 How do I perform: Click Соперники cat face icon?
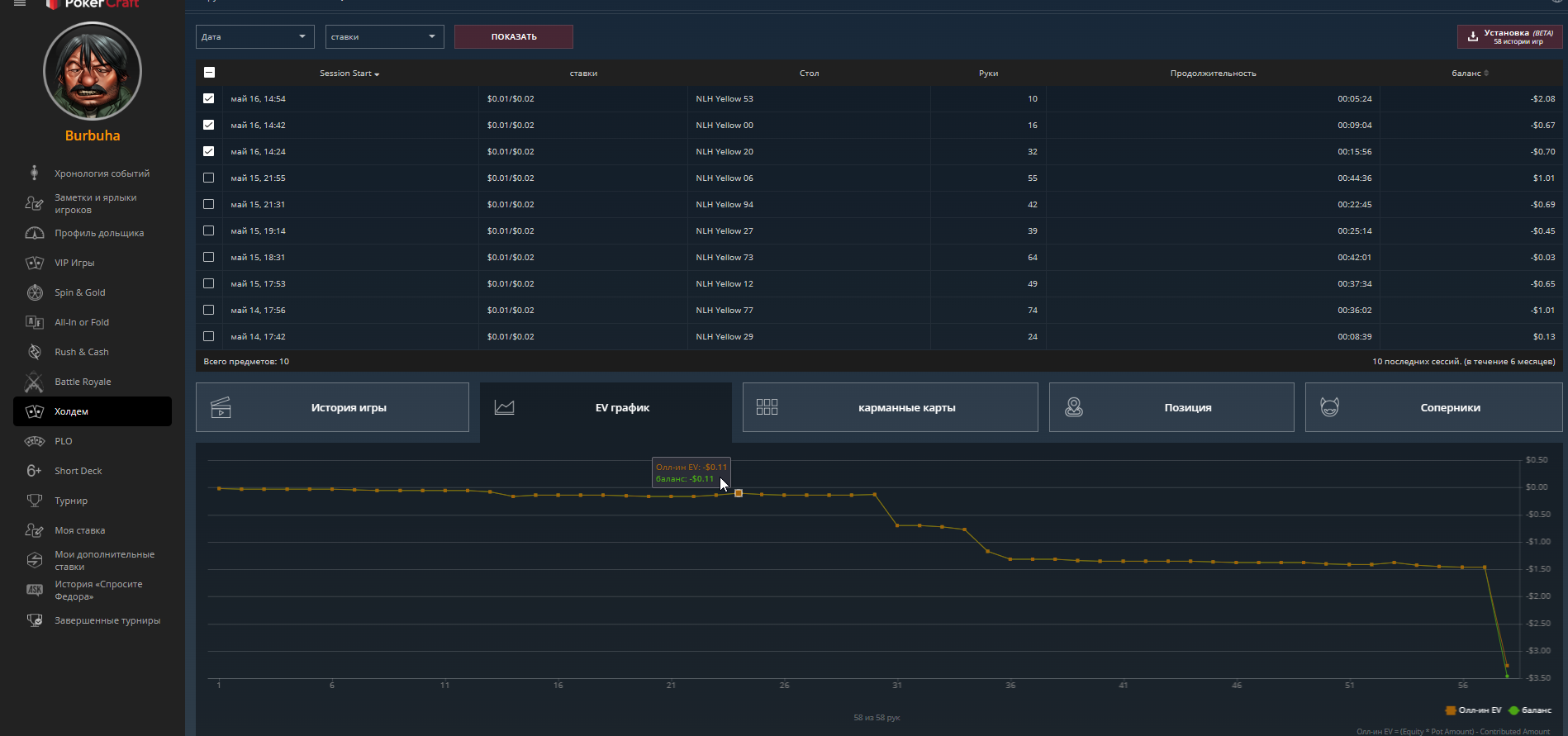pos(1329,407)
